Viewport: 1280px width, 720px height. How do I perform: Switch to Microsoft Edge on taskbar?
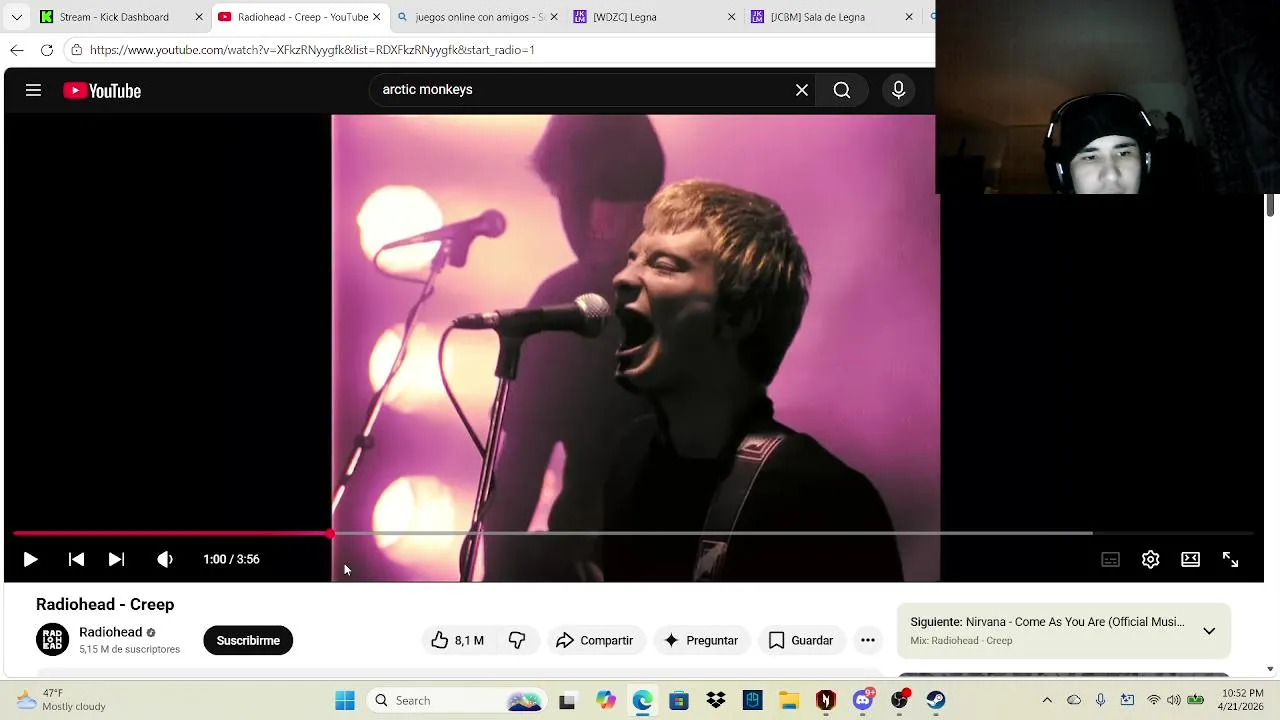tap(642, 701)
